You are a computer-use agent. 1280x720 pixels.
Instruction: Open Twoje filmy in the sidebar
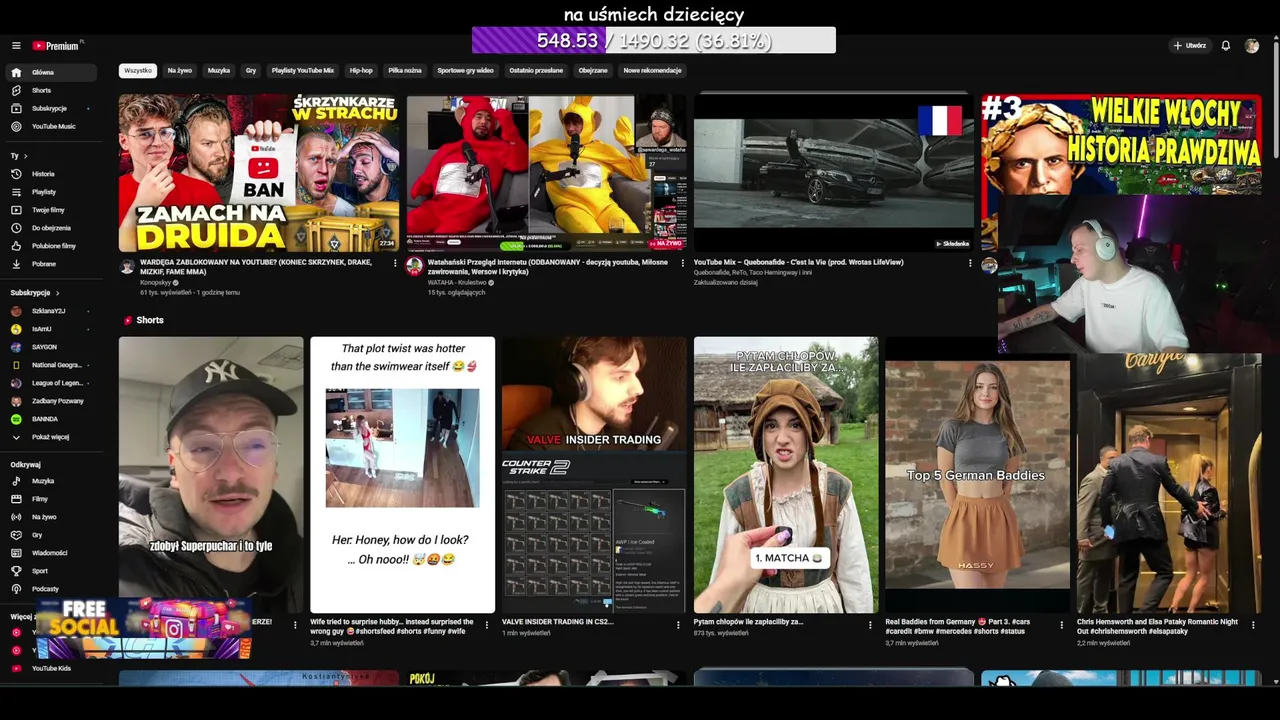click(x=49, y=210)
